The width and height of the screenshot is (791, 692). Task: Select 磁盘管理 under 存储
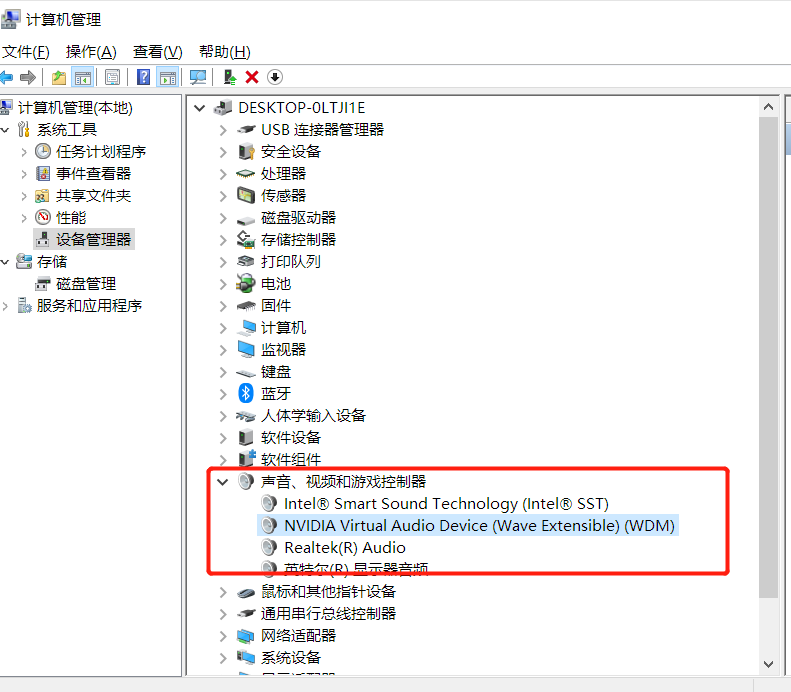[x=86, y=283]
